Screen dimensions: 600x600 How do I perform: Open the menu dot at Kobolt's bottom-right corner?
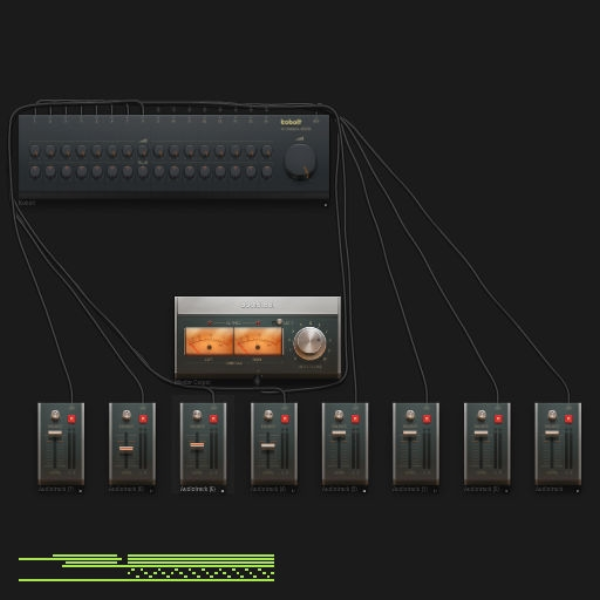[x=326, y=205]
